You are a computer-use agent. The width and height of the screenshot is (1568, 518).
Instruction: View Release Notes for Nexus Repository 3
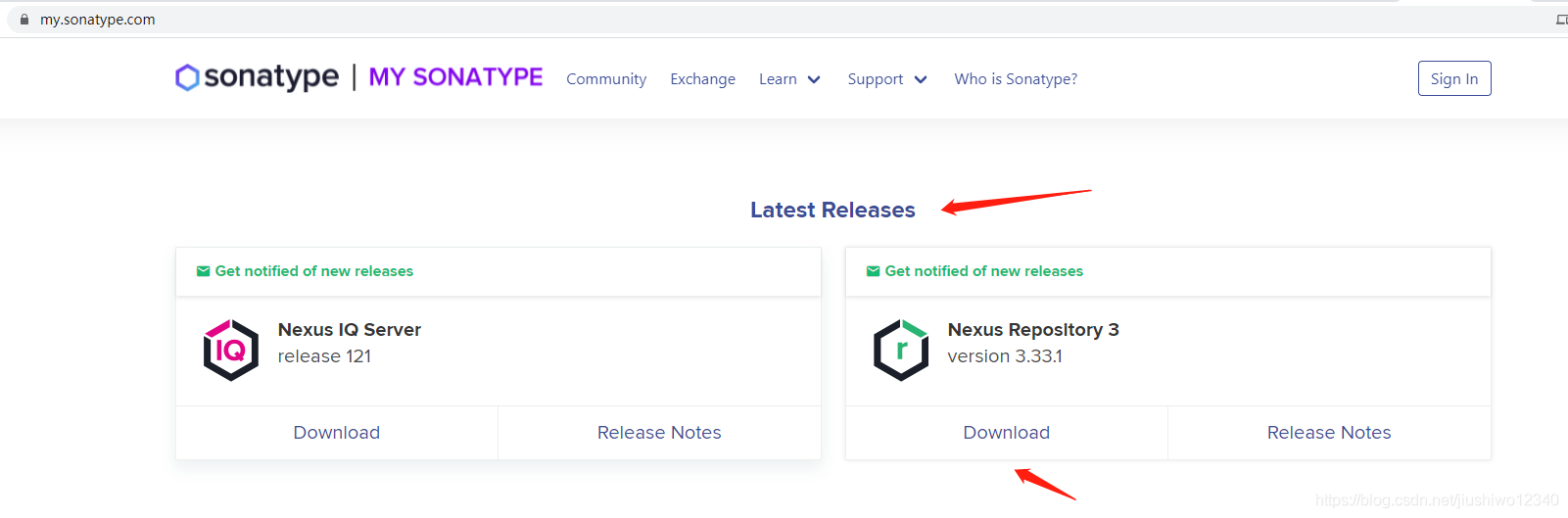coord(1329,433)
